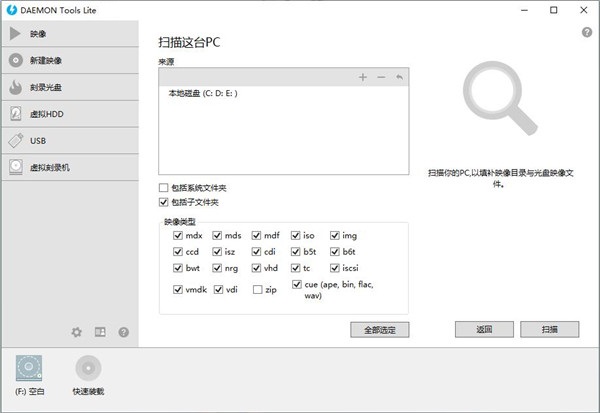
Task: Click the plus icon to add a source
Action: click(362, 77)
